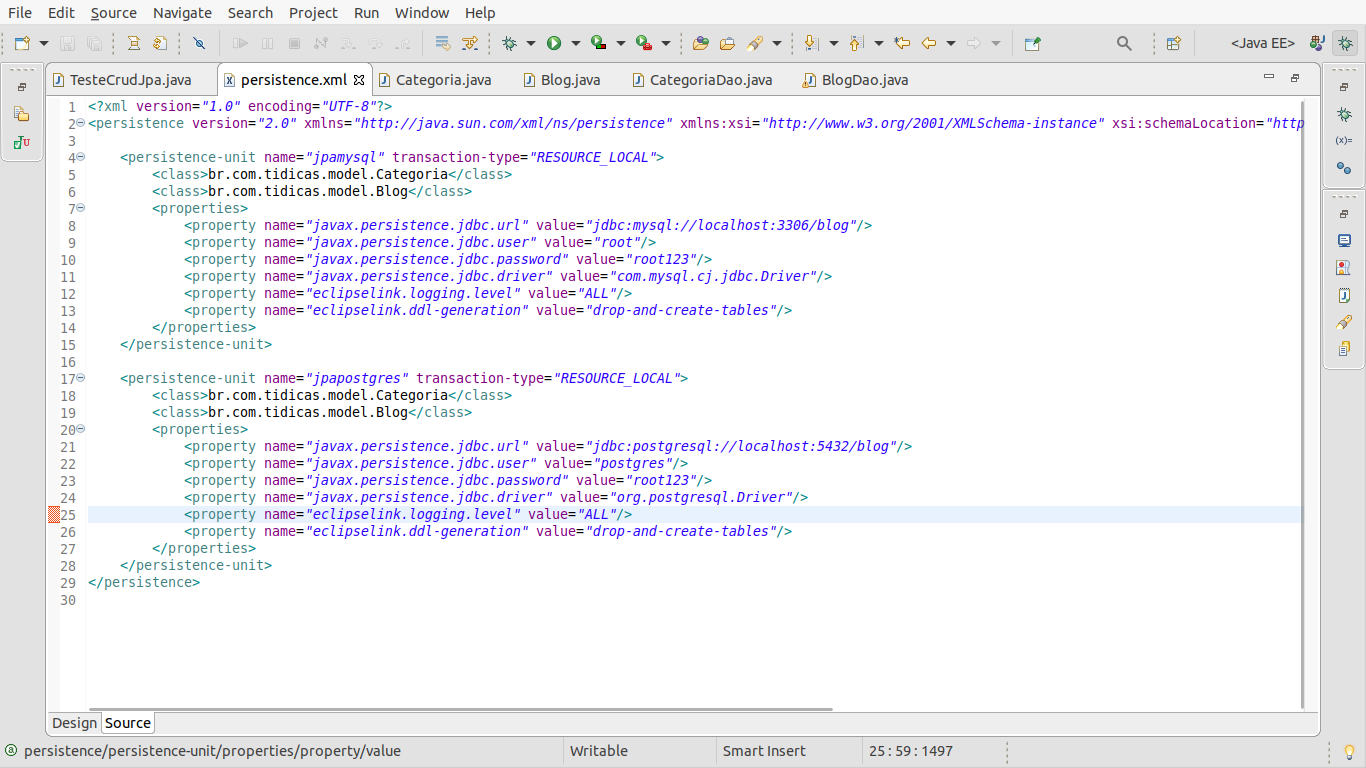The height and width of the screenshot is (768, 1366).
Task: Open the External Tools dropdown arrow
Action: (666, 43)
